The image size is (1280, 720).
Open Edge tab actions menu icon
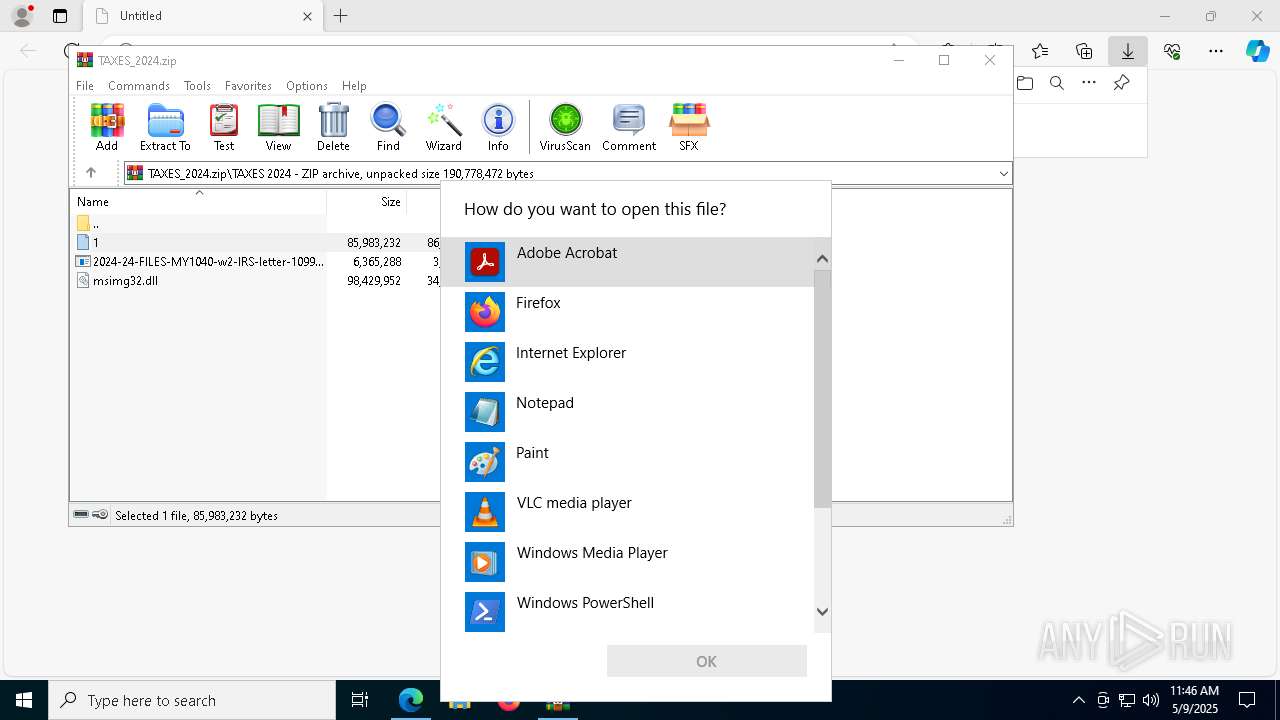(x=60, y=16)
